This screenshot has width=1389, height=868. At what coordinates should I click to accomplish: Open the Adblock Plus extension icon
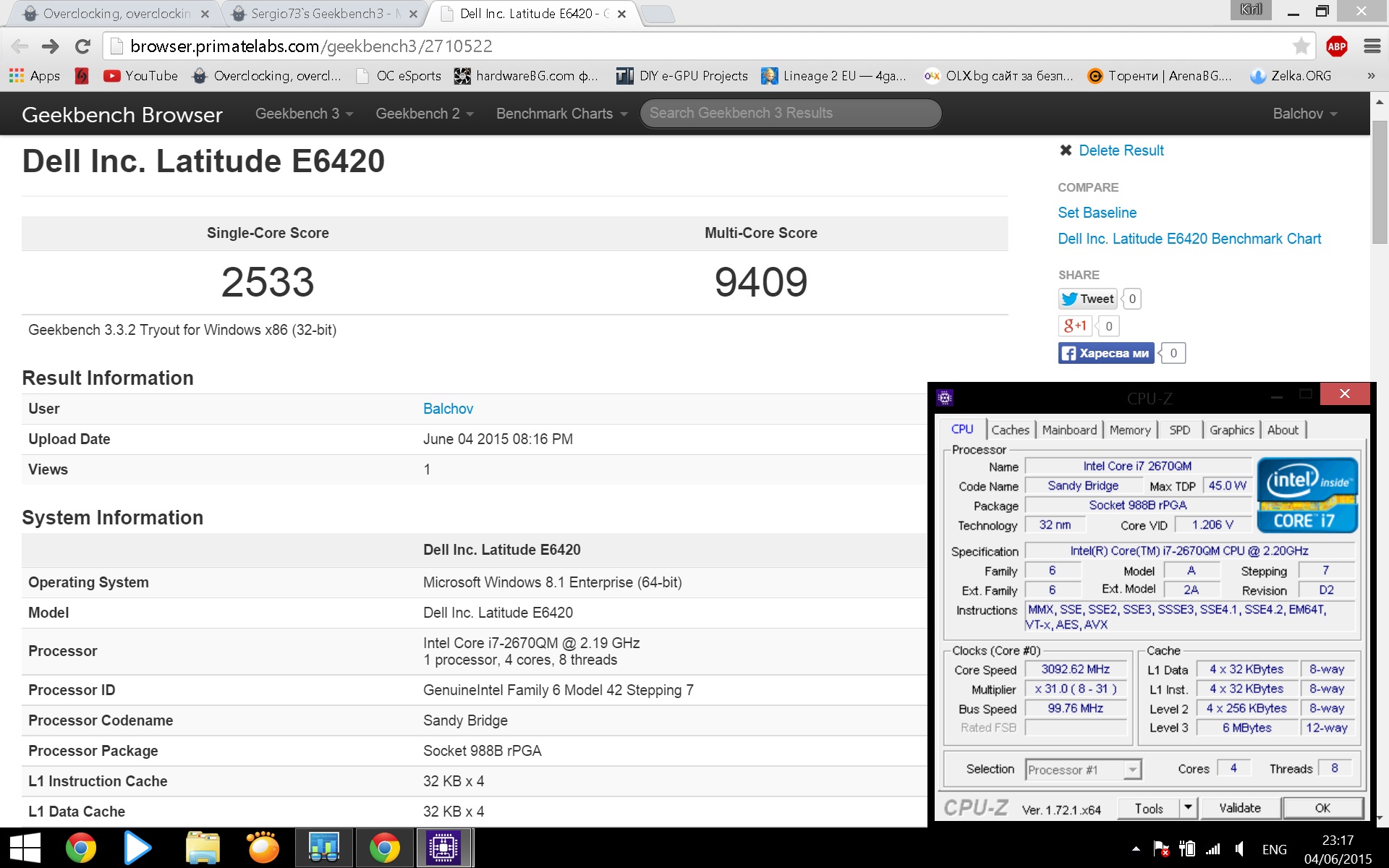(x=1336, y=46)
